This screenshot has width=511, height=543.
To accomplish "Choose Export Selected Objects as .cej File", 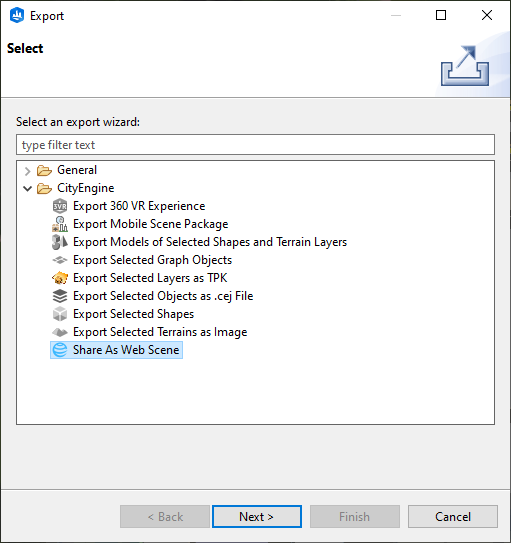I will pos(163,296).
